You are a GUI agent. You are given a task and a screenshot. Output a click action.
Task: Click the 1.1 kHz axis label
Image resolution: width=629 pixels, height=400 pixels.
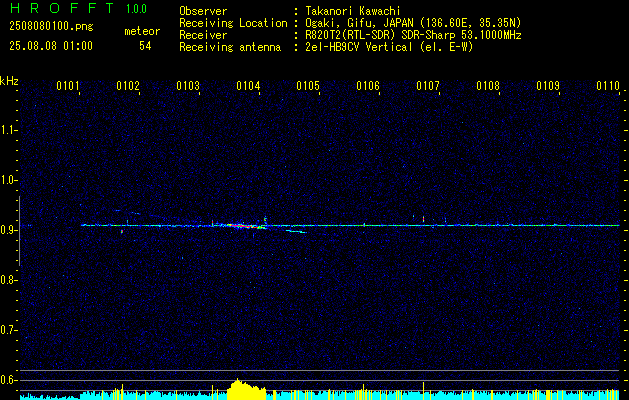(x=8, y=130)
